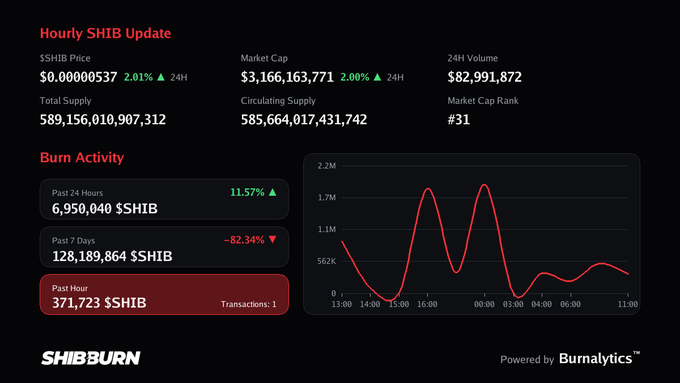Image resolution: width=680 pixels, height=383 pixels.
Task: Click the Market Cap label
Action: pos(264,58)
